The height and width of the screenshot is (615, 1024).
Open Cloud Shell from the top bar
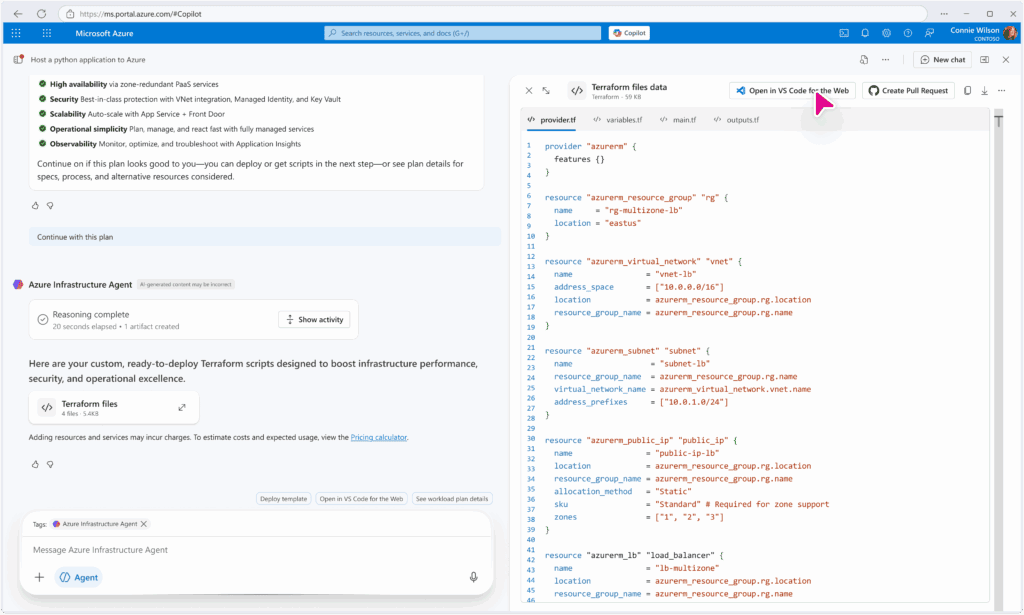[844, 33]
